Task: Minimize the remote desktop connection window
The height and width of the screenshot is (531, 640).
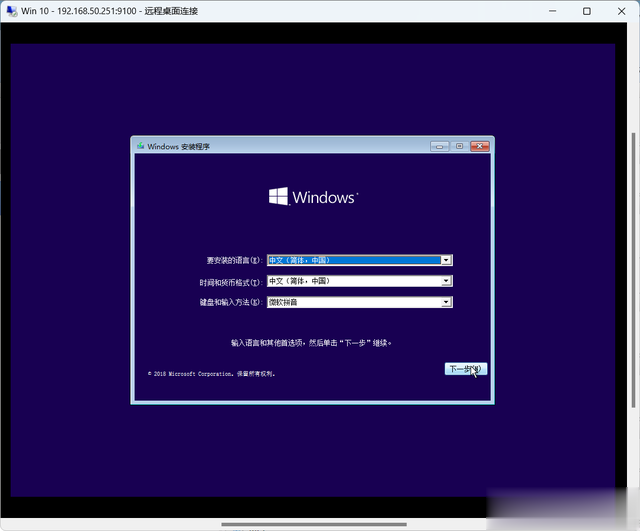Action: [552, 11]
